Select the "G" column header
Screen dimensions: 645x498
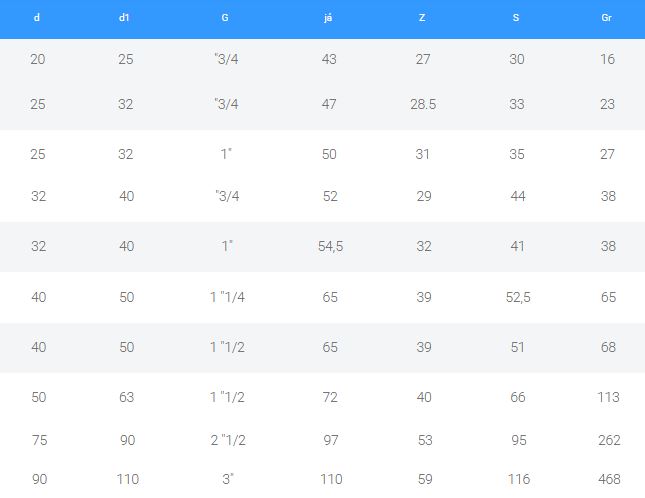pos(226,18)
